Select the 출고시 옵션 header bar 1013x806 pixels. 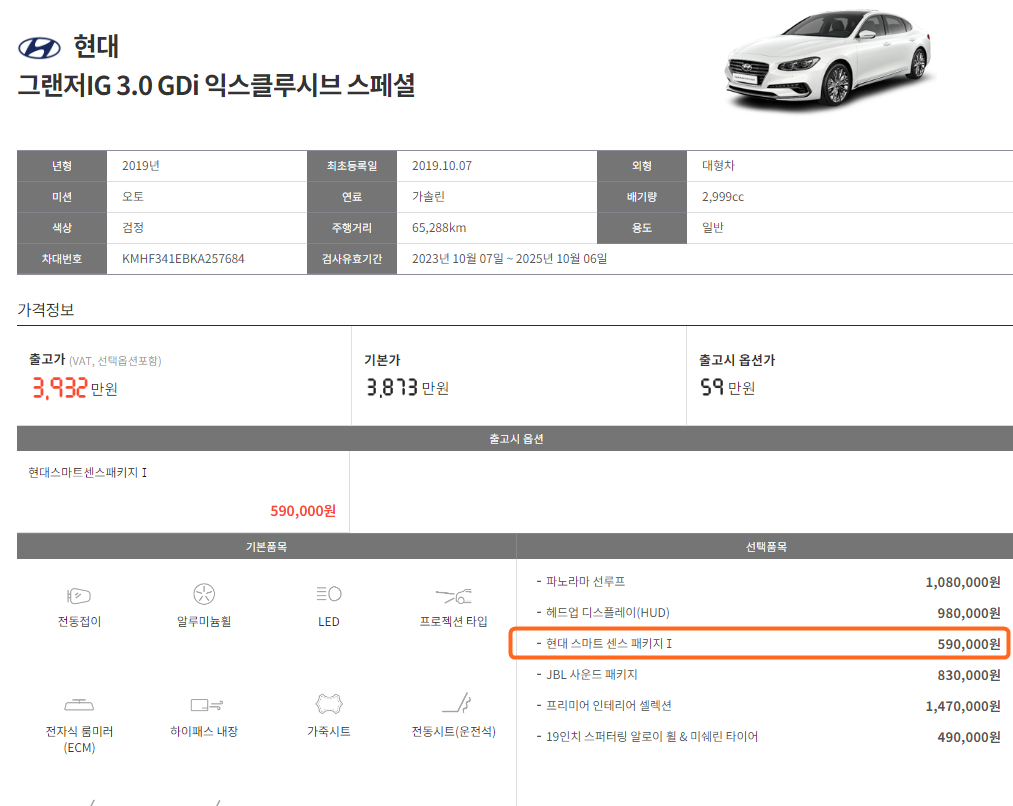click(515, 439)
